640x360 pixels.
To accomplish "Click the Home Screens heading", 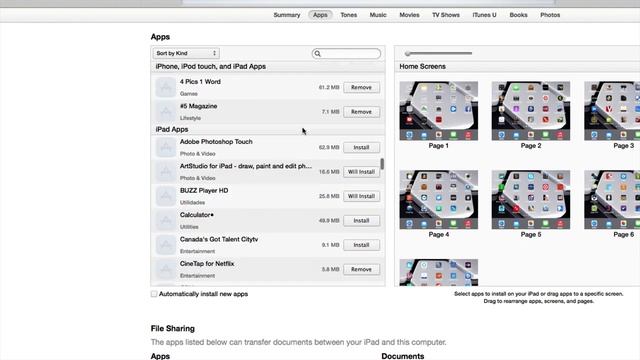I will [x=422, y=66].
